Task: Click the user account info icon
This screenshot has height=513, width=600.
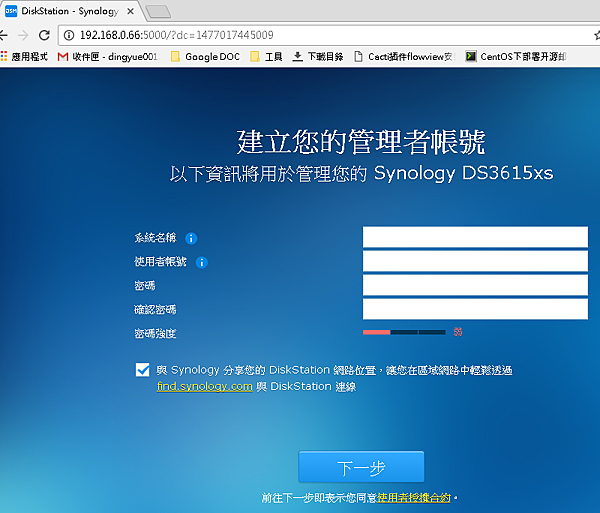Action: (202, 262)
